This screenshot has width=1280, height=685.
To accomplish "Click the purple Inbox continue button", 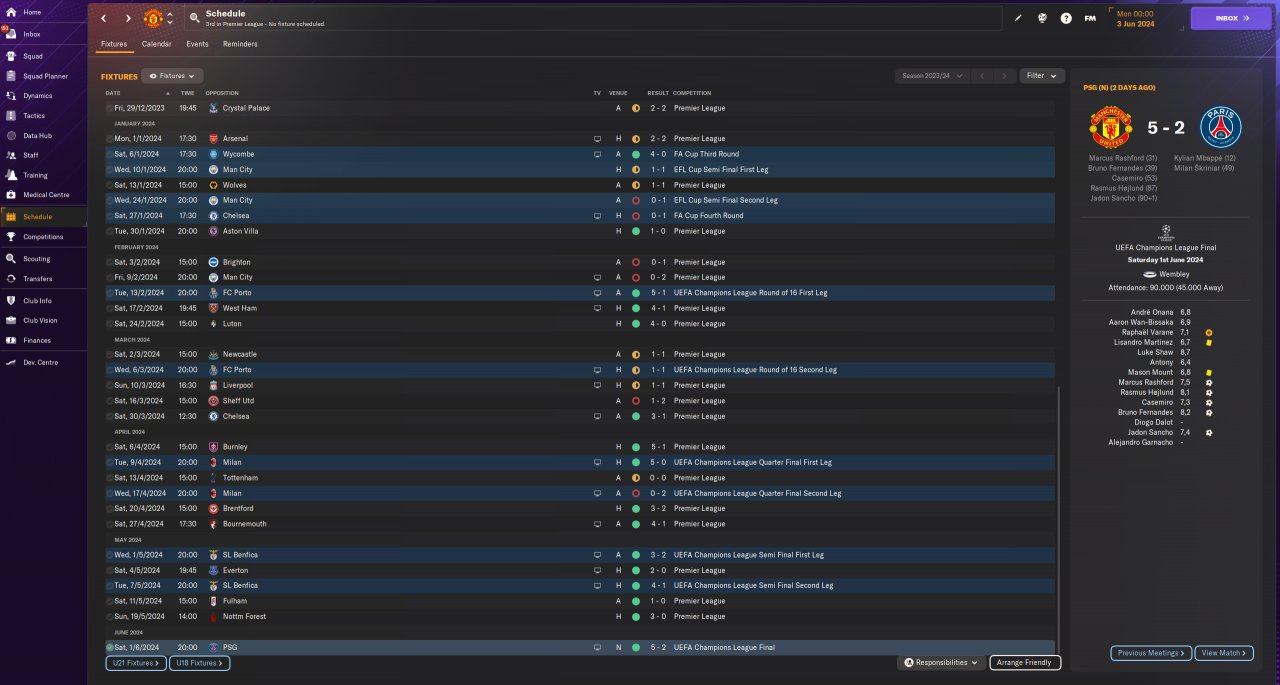I will 1231,18.
